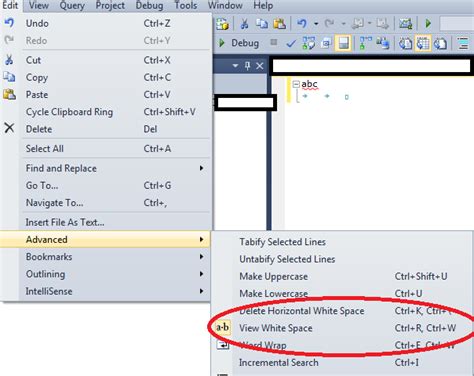Open the Help menu
This screenshot has height=376, width=474.
pos(263,5)
